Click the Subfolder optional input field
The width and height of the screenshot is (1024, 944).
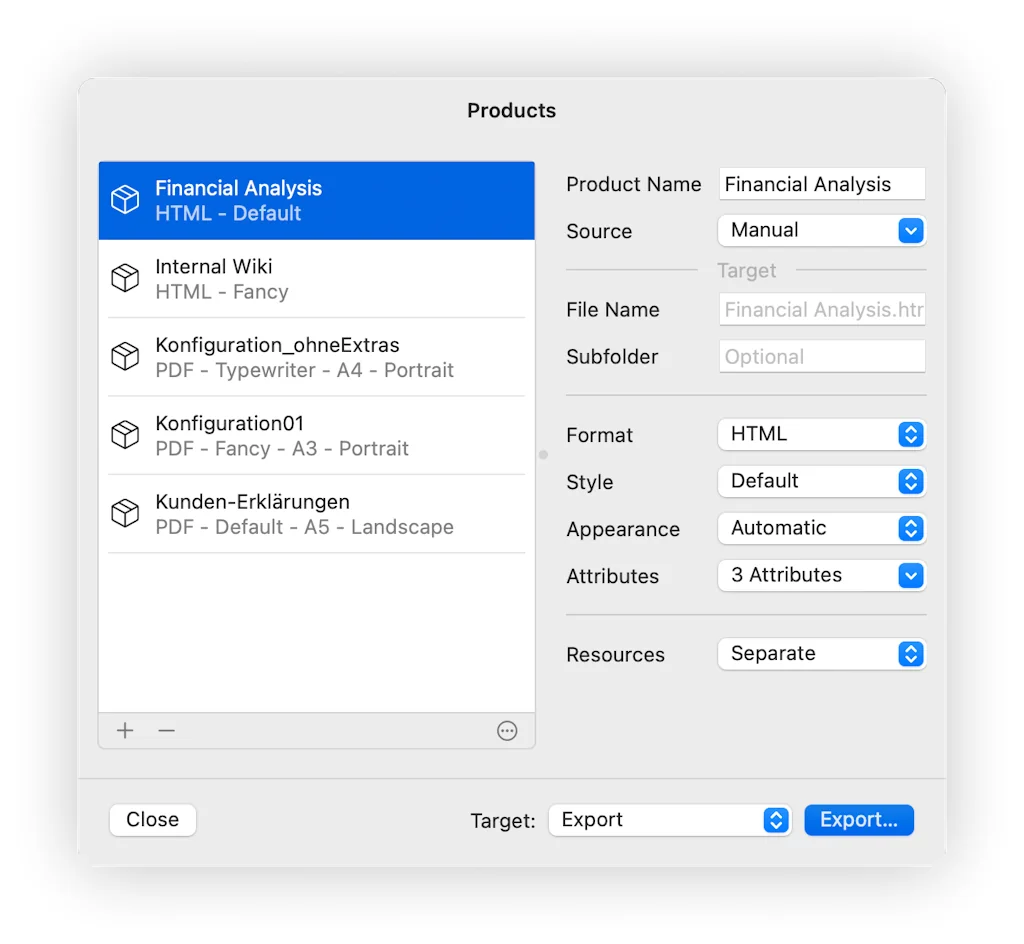click(x=821, y=357)
